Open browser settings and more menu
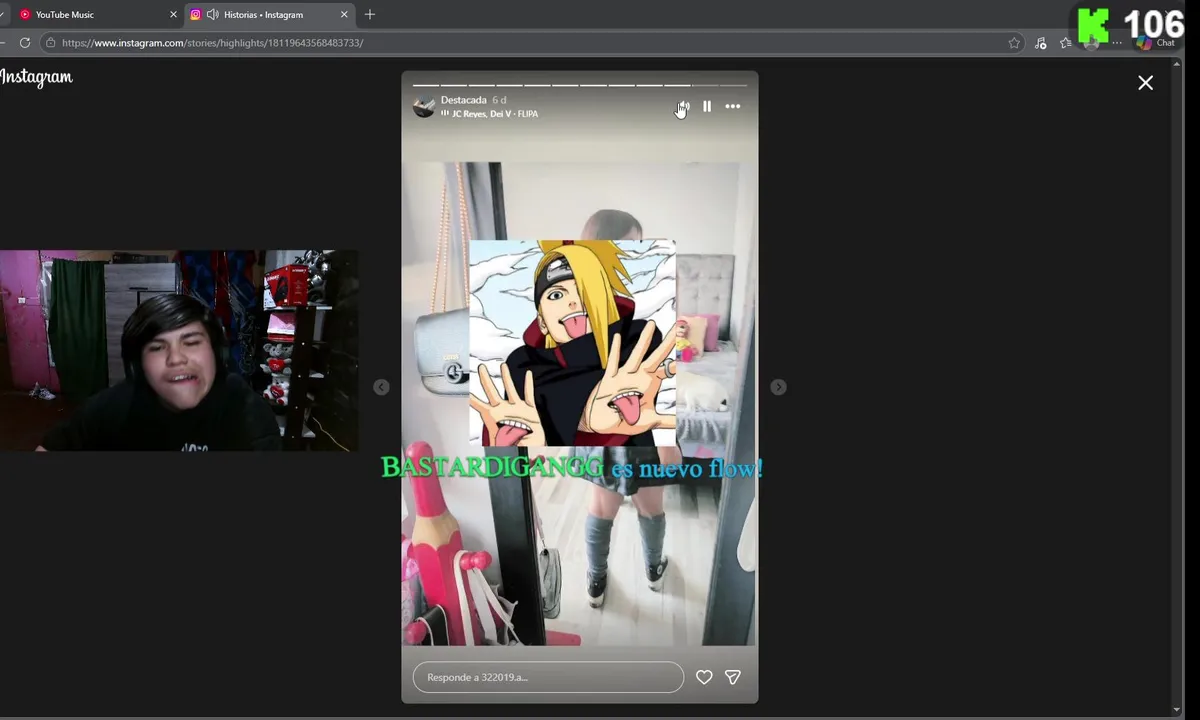The image size is (1200, 720). click(1117, 43)
